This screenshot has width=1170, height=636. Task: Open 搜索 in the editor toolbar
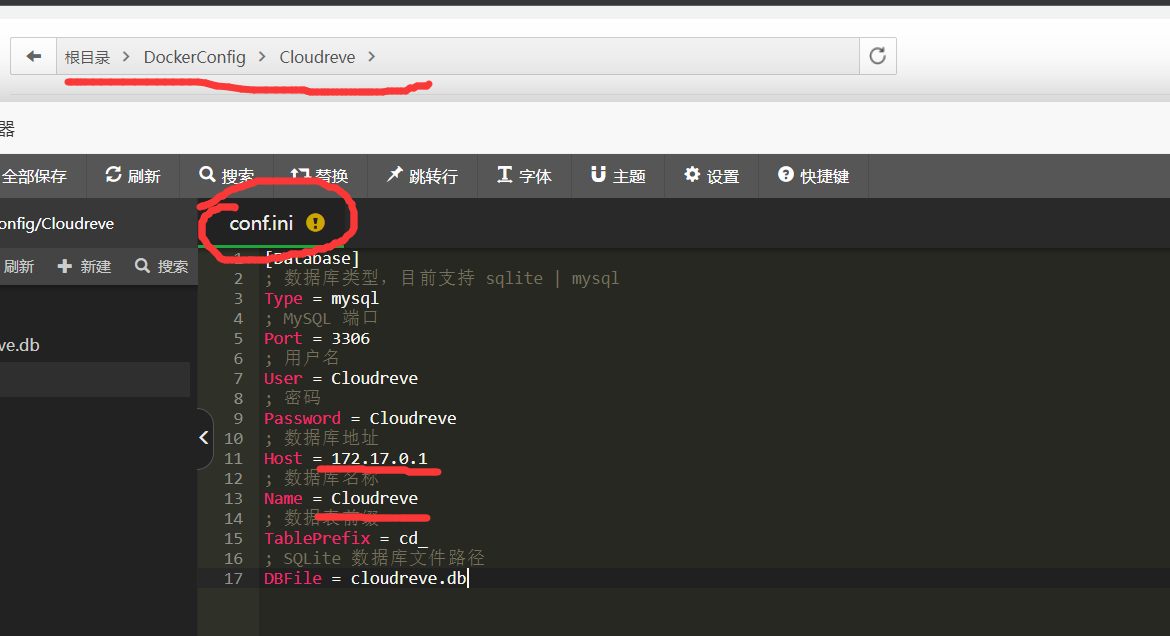(227, 176)
